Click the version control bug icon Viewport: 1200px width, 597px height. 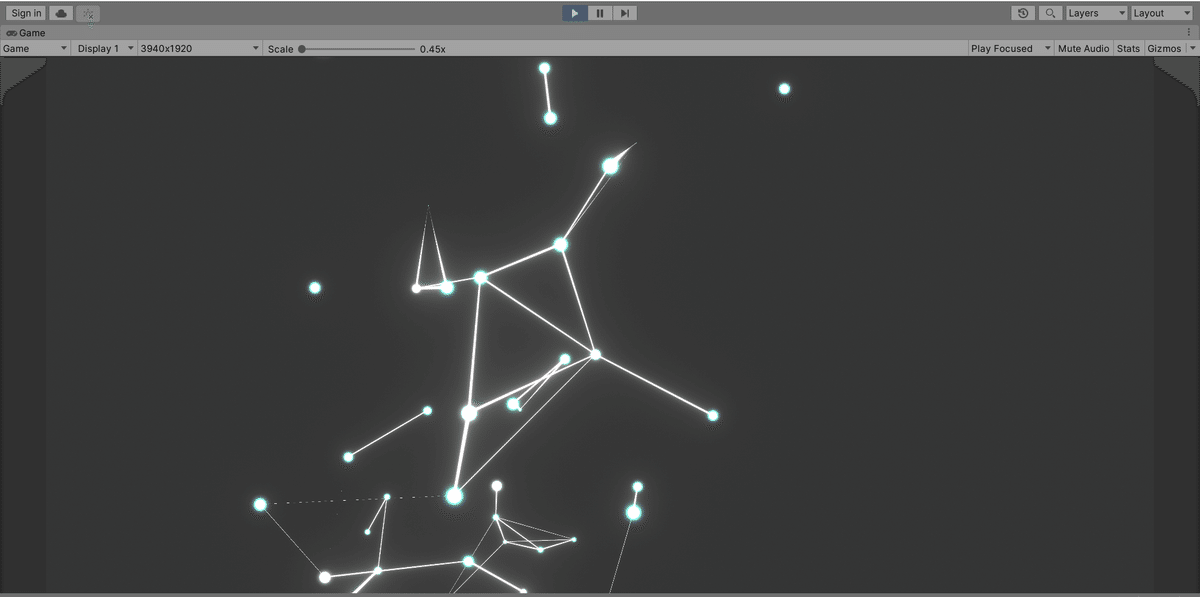tap(88, 13)
